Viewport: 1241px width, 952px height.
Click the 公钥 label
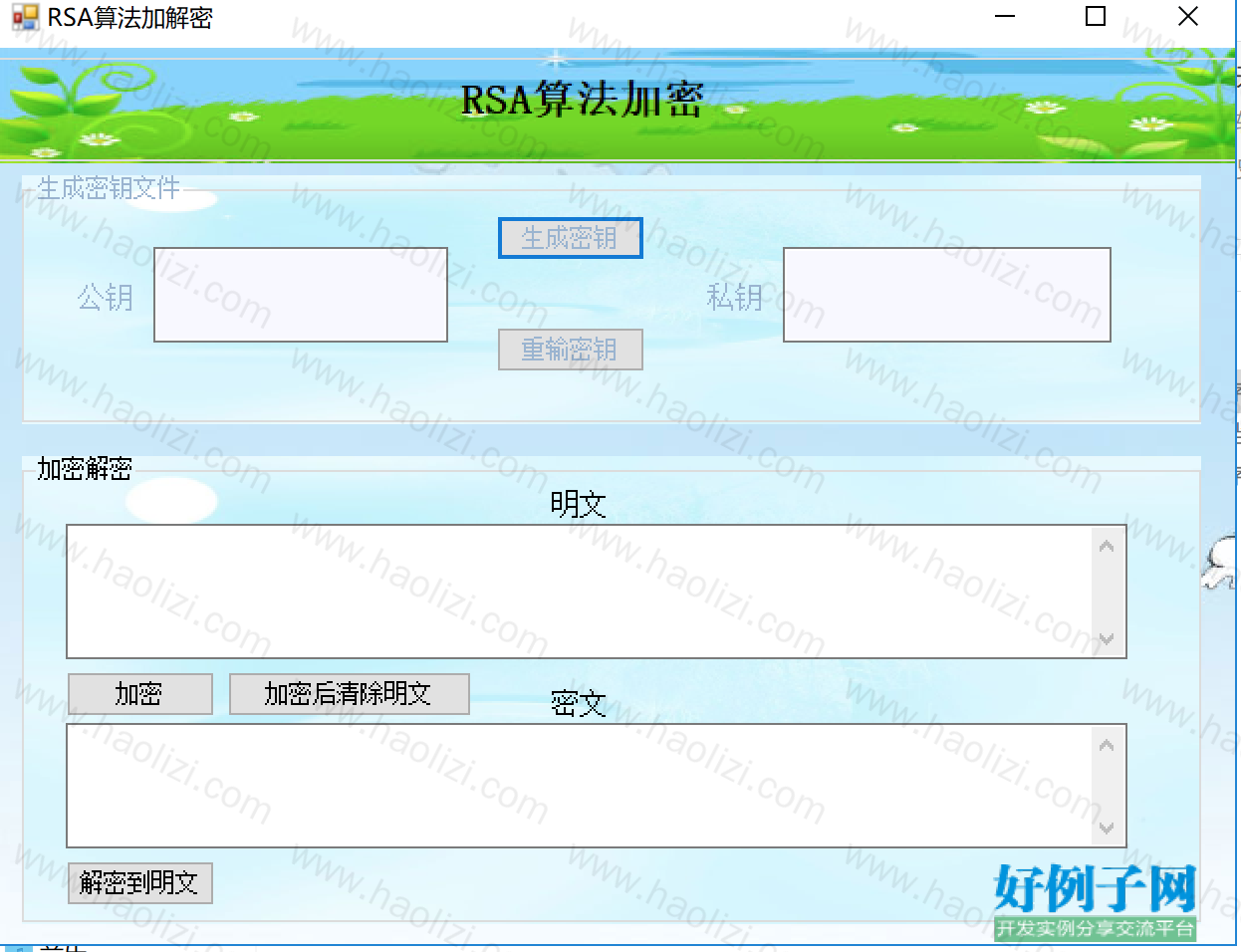106,297
